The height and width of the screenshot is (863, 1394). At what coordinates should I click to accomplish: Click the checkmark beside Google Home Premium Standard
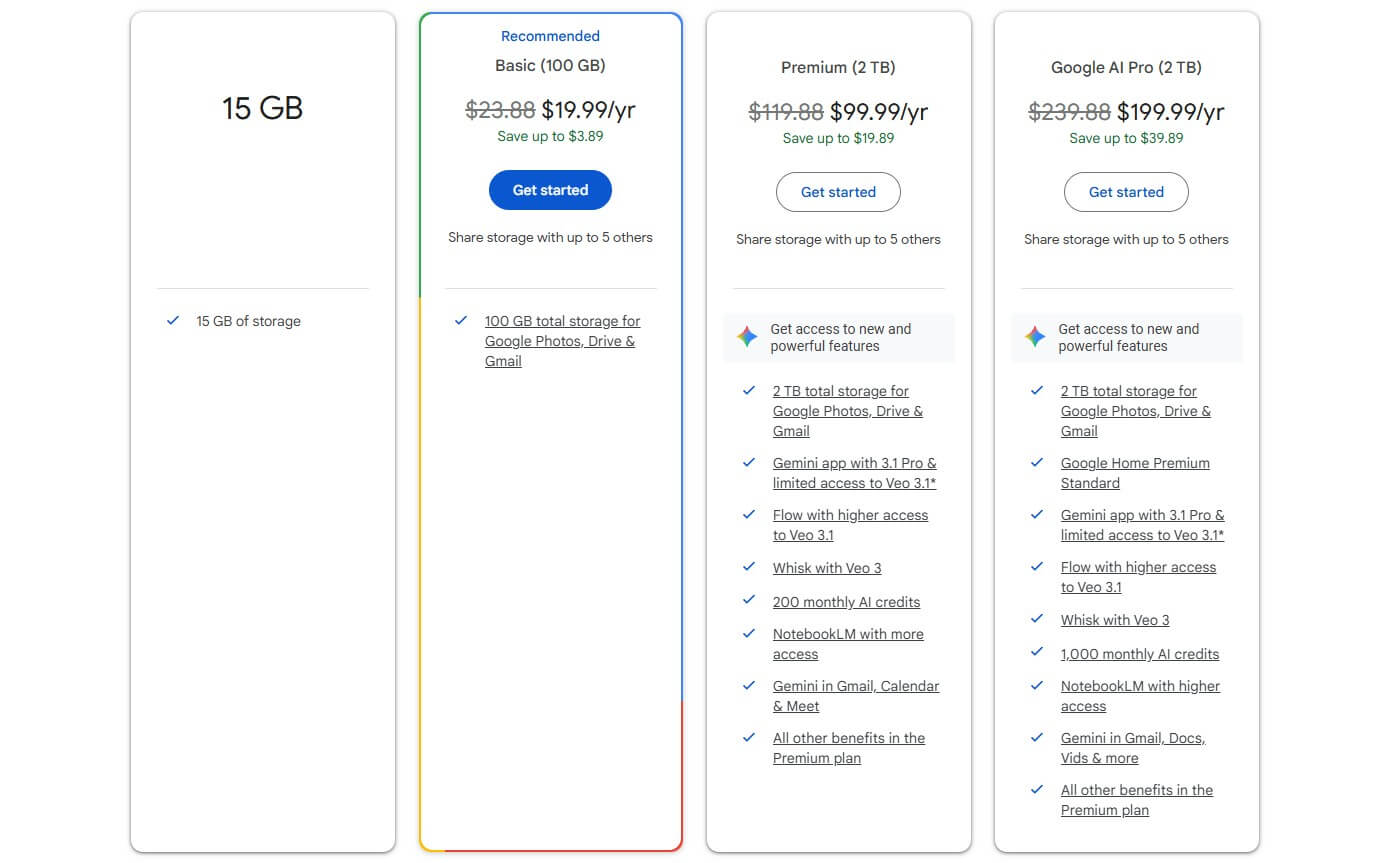1037,462
